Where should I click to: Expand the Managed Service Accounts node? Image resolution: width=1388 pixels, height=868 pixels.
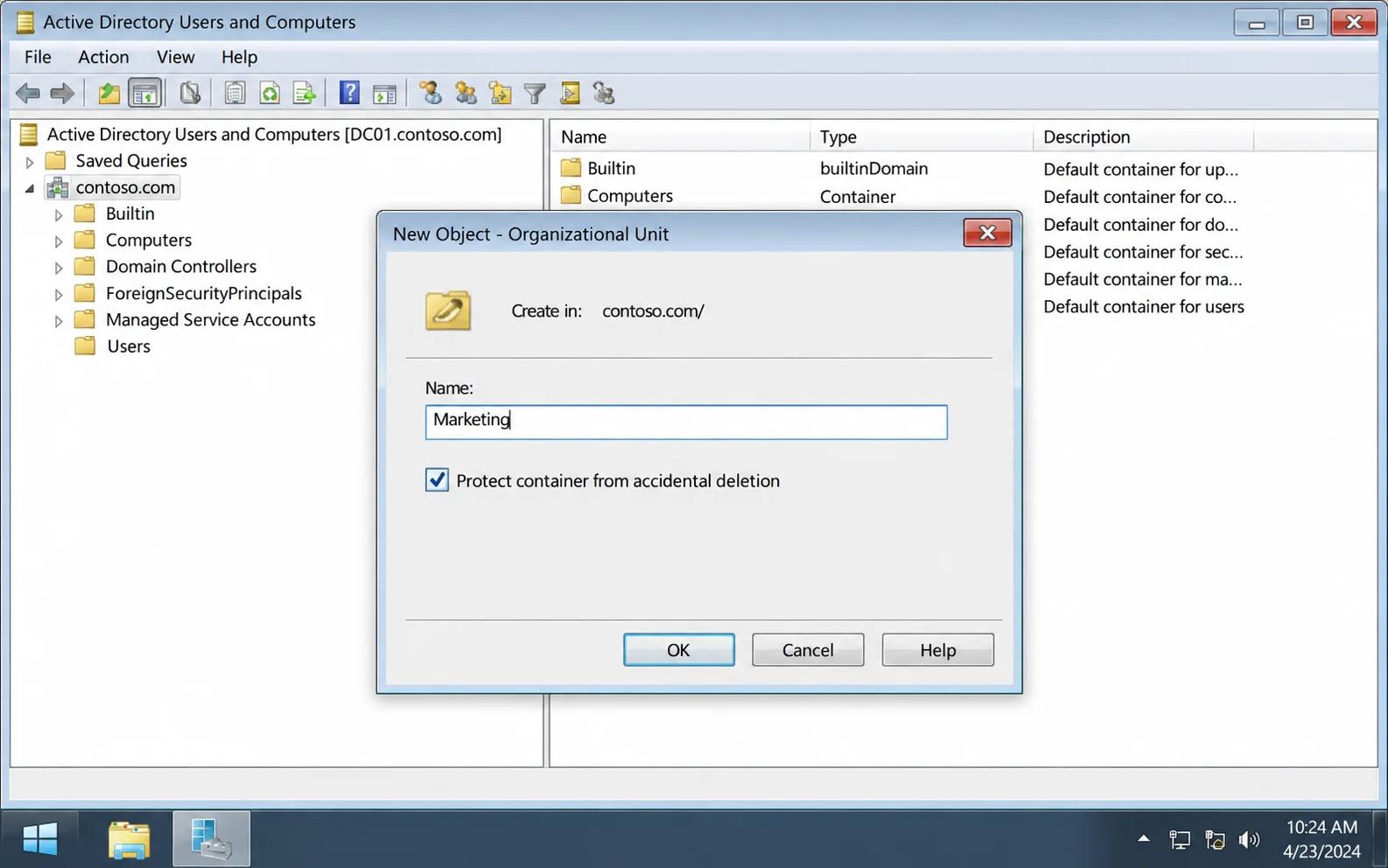coord(59,321)
